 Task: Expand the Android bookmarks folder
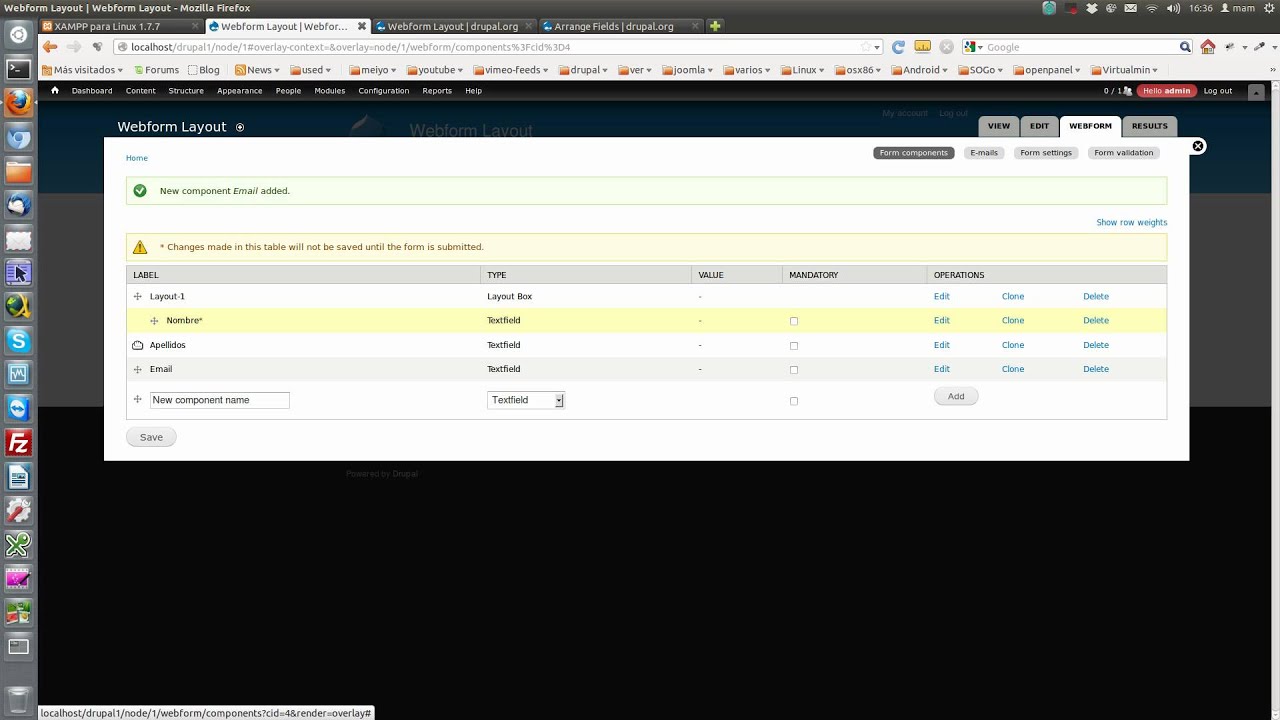[920, 70]
